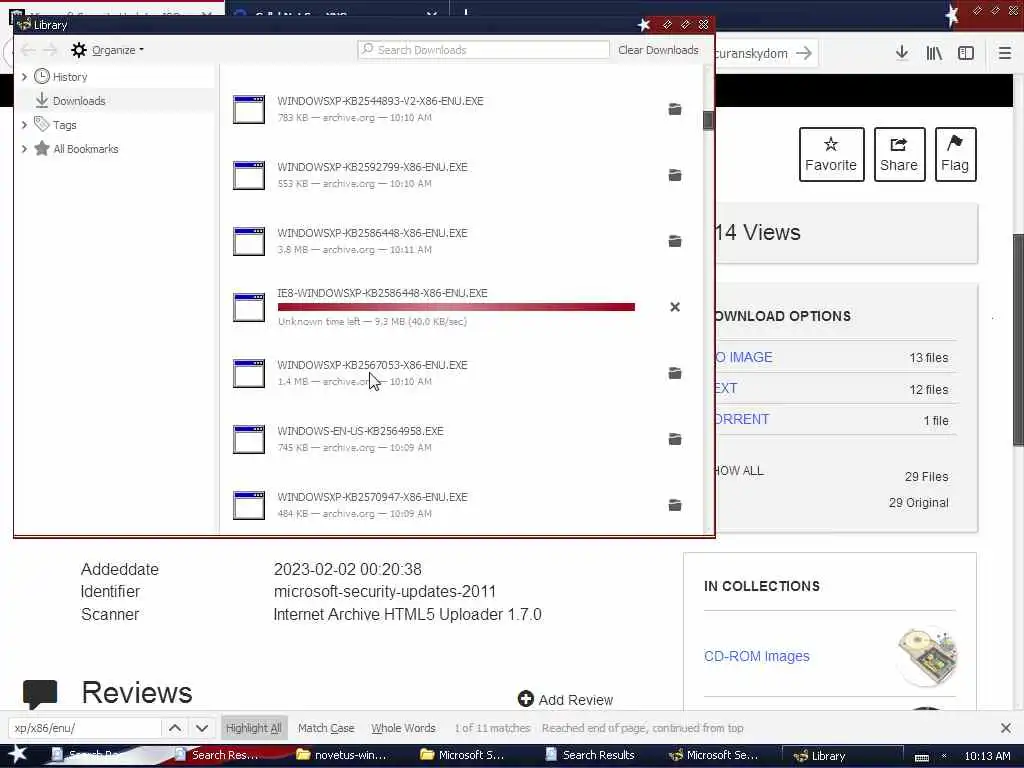Go to previous find match

point(175,728)
